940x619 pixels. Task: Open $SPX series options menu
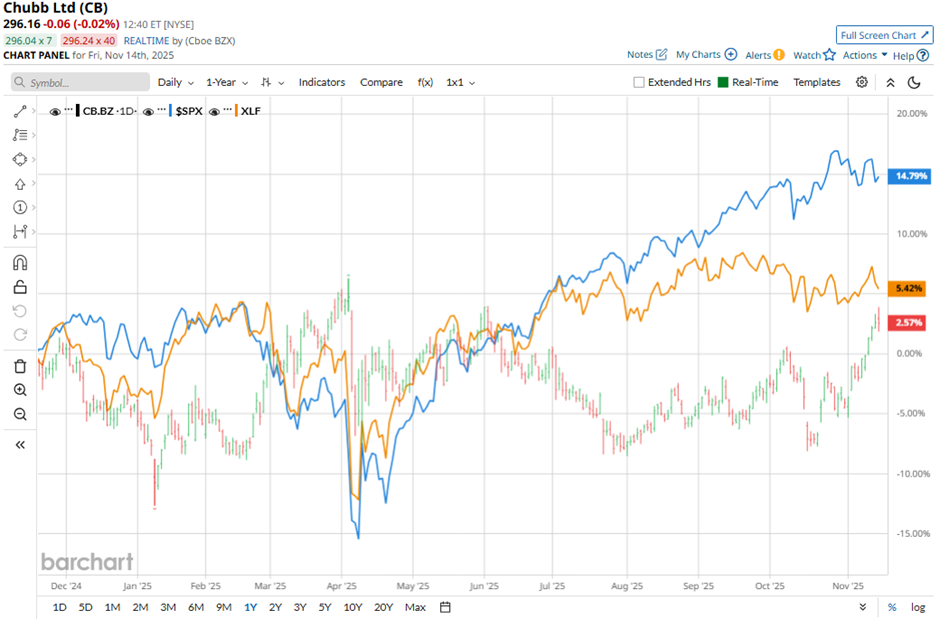pyautogui.click(x=162, y=110)
